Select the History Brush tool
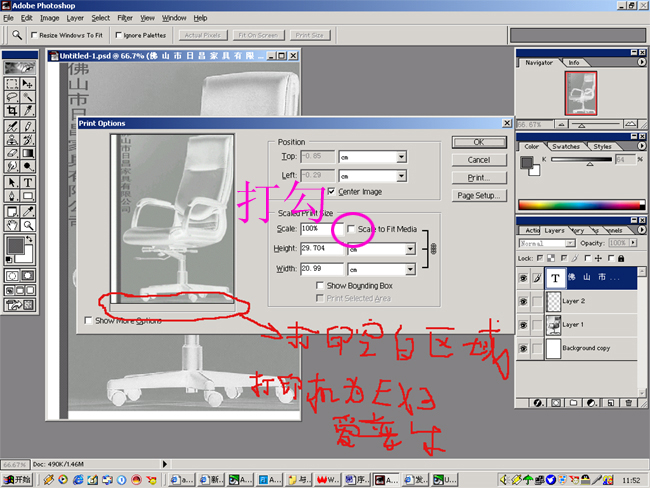Screen dimensions: 650x488 [28, 140]
